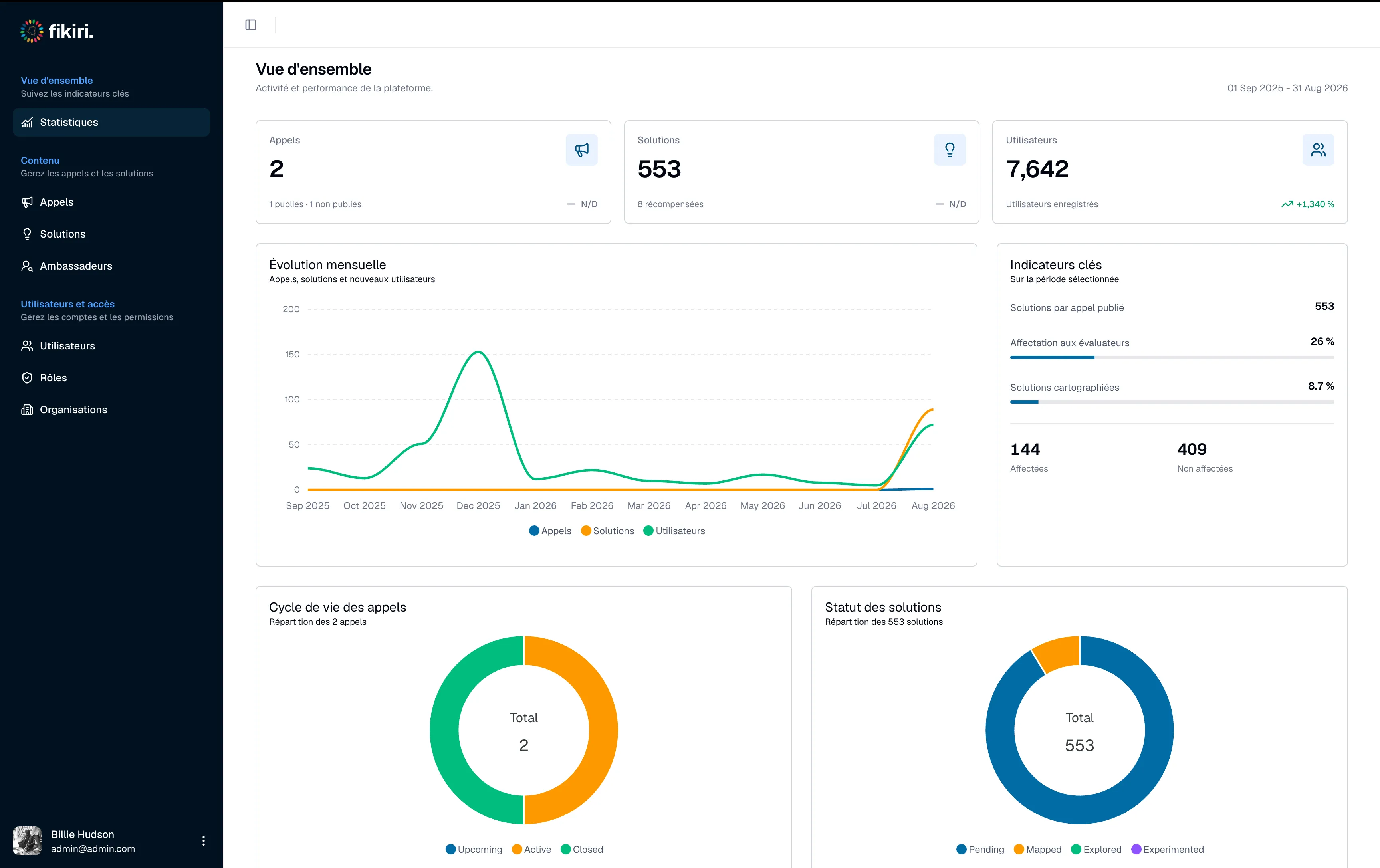Viewport: 1380px width, 868px height.
Task: Click 'Cycle de vie des appels' title
Action: pyautogui.click(x=337, y=607)
